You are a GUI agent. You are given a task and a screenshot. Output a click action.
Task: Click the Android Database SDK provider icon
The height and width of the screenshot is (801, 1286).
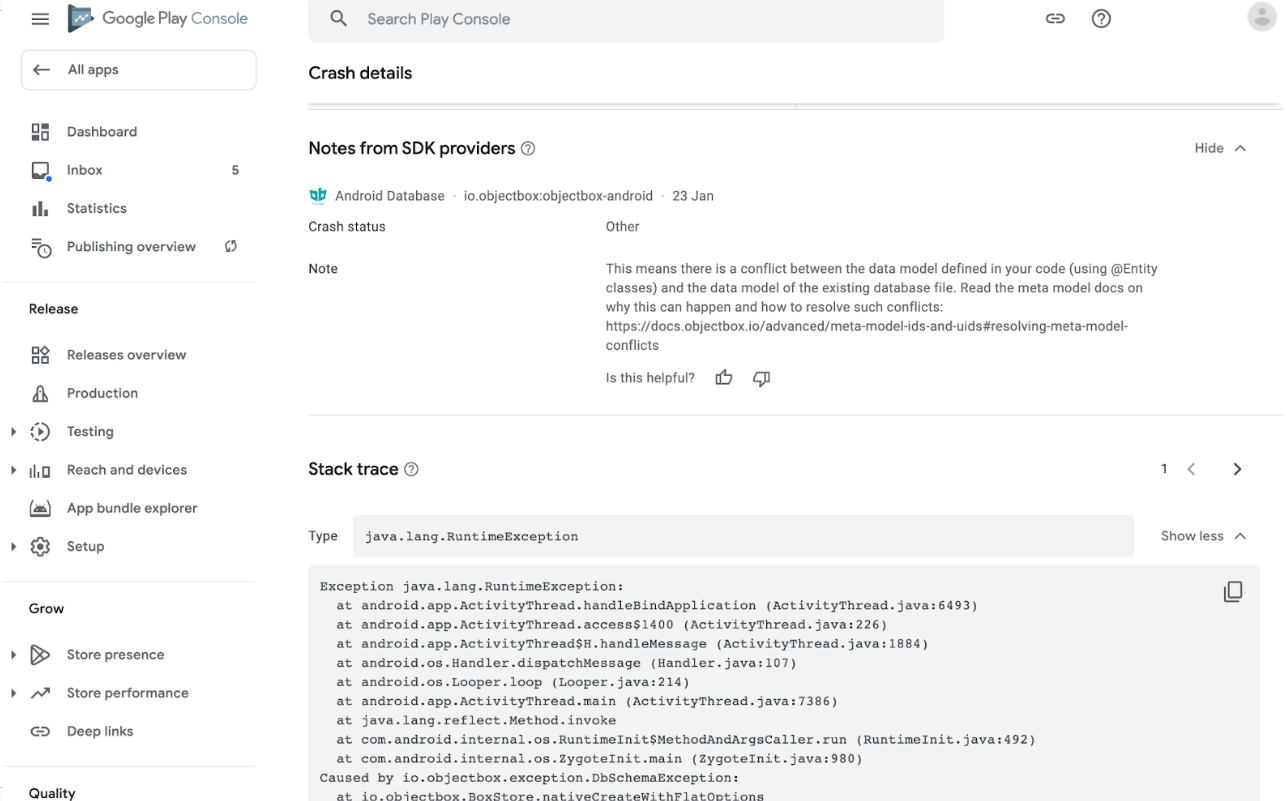pyautogui.click(x=317, y=195)
